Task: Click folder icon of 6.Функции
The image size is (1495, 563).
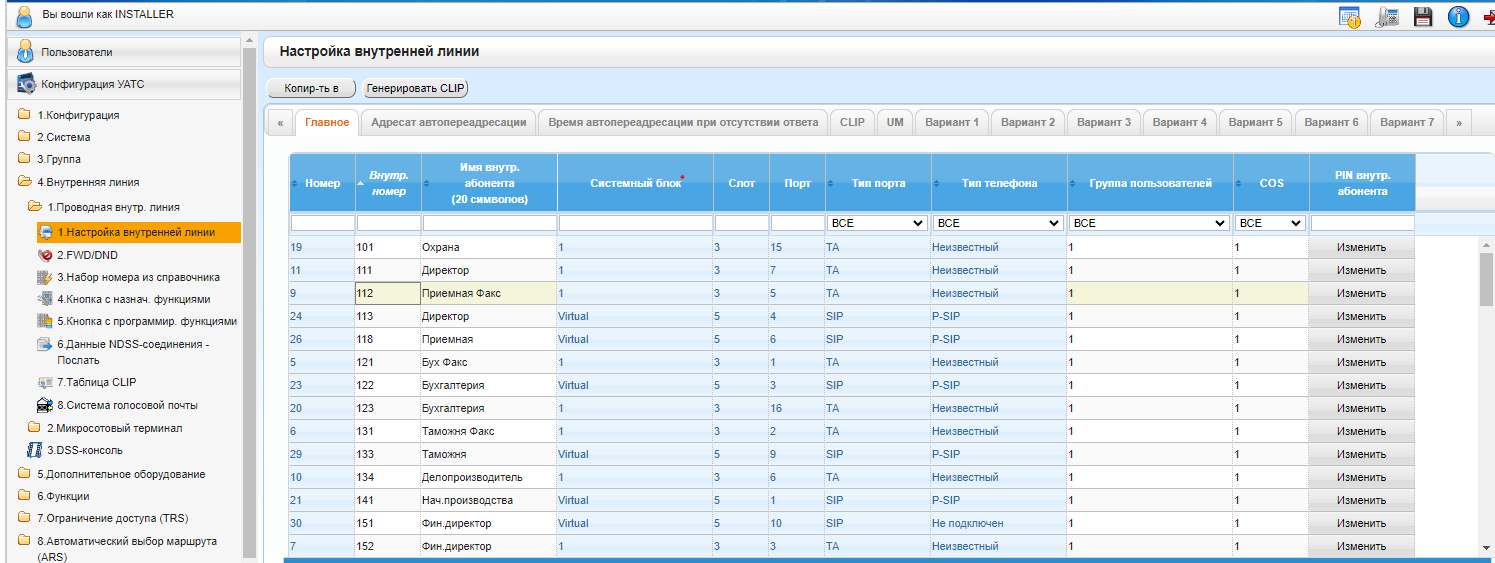Action: pos(24,496)
